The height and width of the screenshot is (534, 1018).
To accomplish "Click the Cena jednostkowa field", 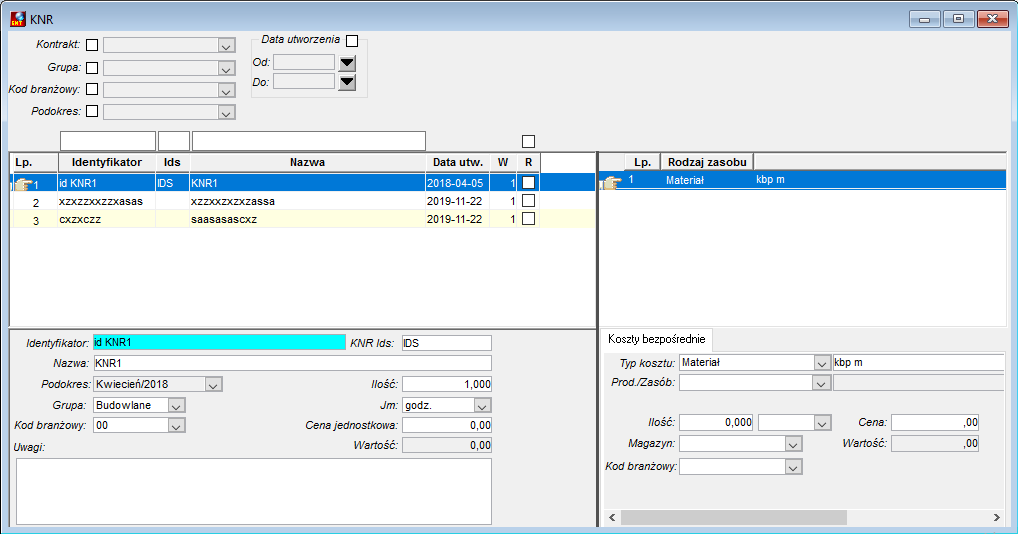I will 447,425.
